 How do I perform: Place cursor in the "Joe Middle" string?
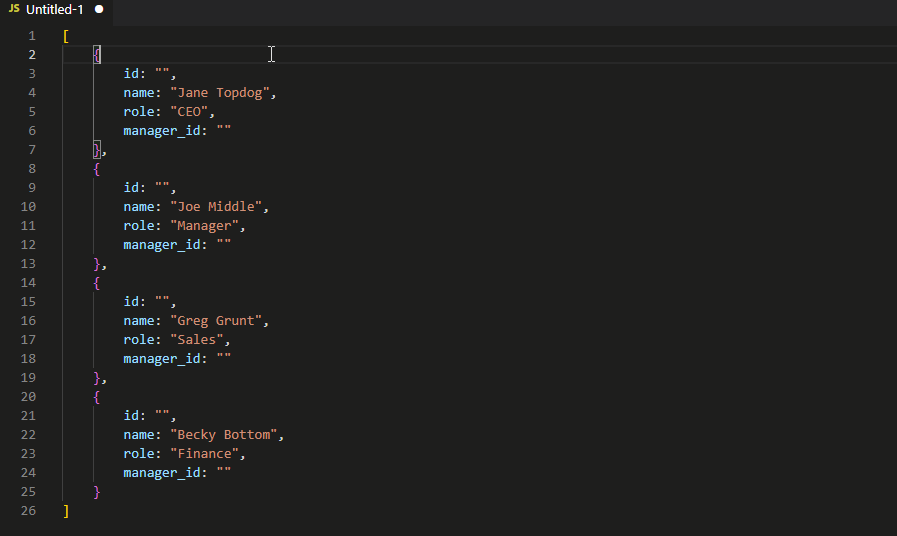[218, 207]
